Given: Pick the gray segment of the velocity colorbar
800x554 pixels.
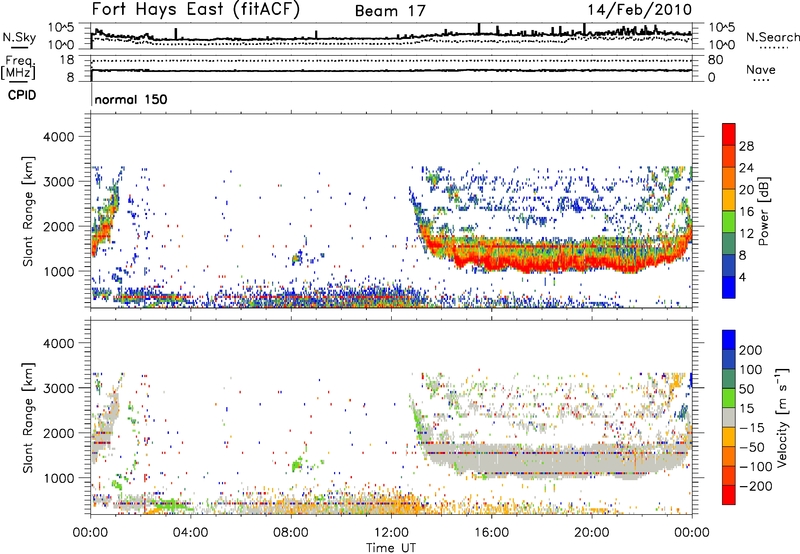Looking at the screenshot, I should (729, 418).
